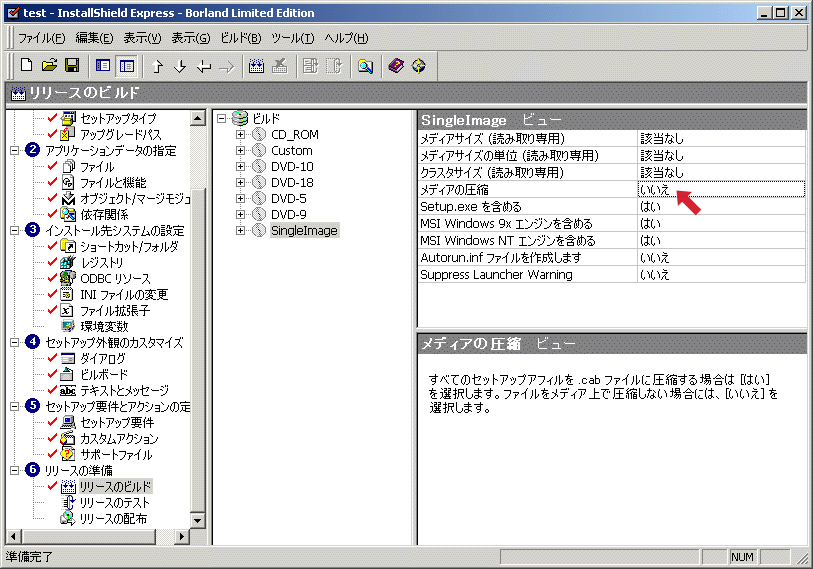Screen dimensions: 813x569
Task: Select the ダイアログ tree item
Action: point(103,358)
